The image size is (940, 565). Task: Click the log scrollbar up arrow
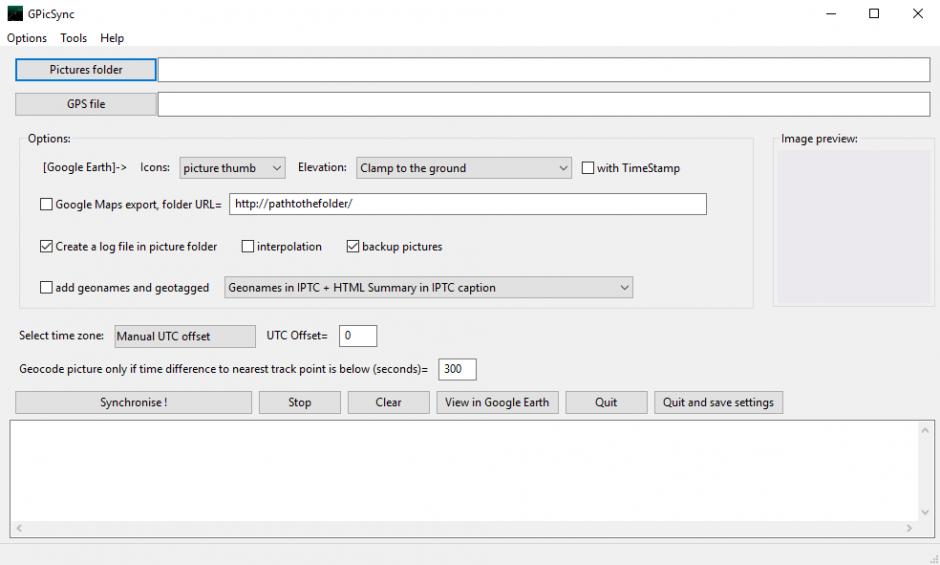[x=925, y=430]
